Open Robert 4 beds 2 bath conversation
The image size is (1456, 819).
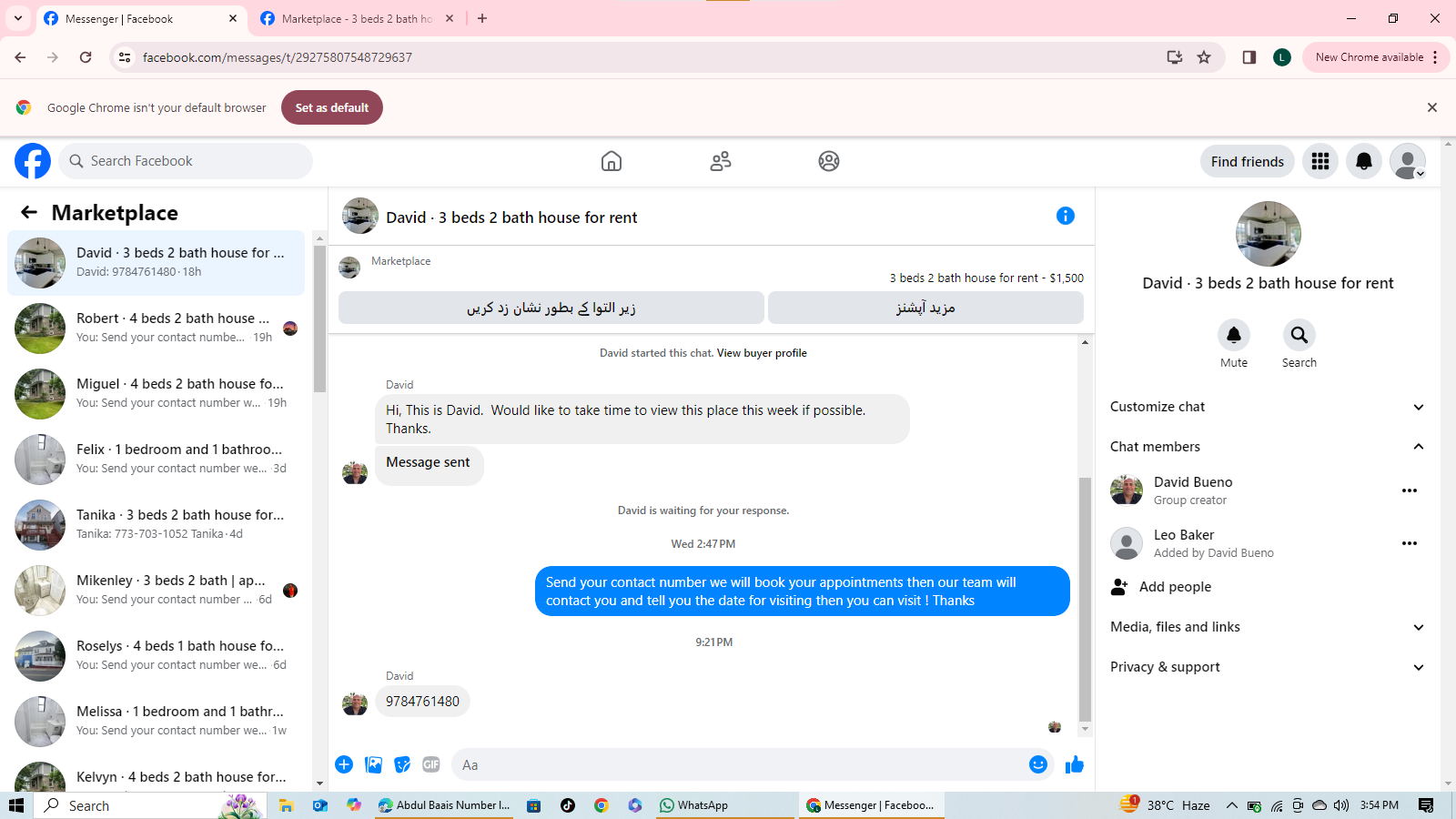click(157, 328)
